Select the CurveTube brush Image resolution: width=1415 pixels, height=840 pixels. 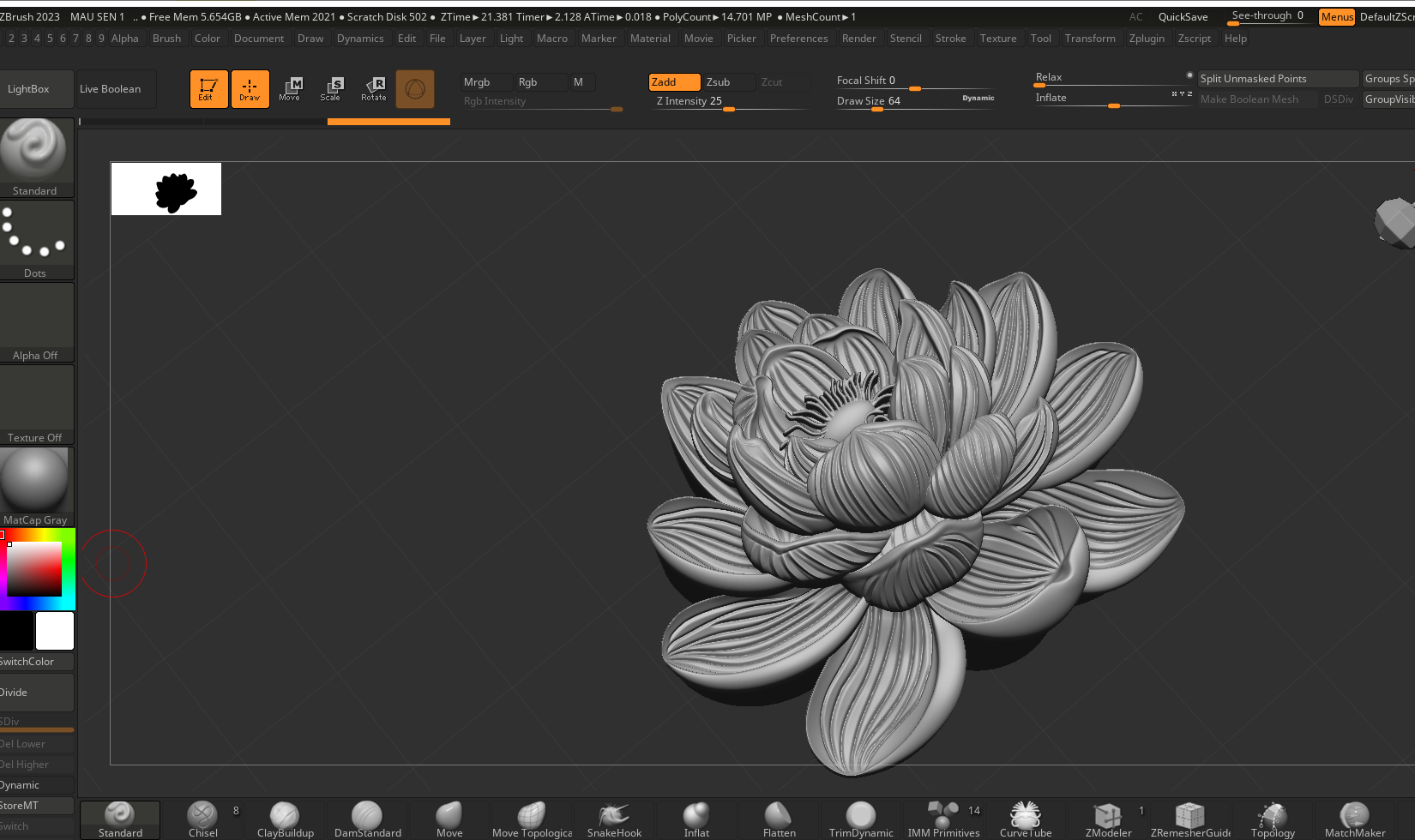click(1025, 819)
